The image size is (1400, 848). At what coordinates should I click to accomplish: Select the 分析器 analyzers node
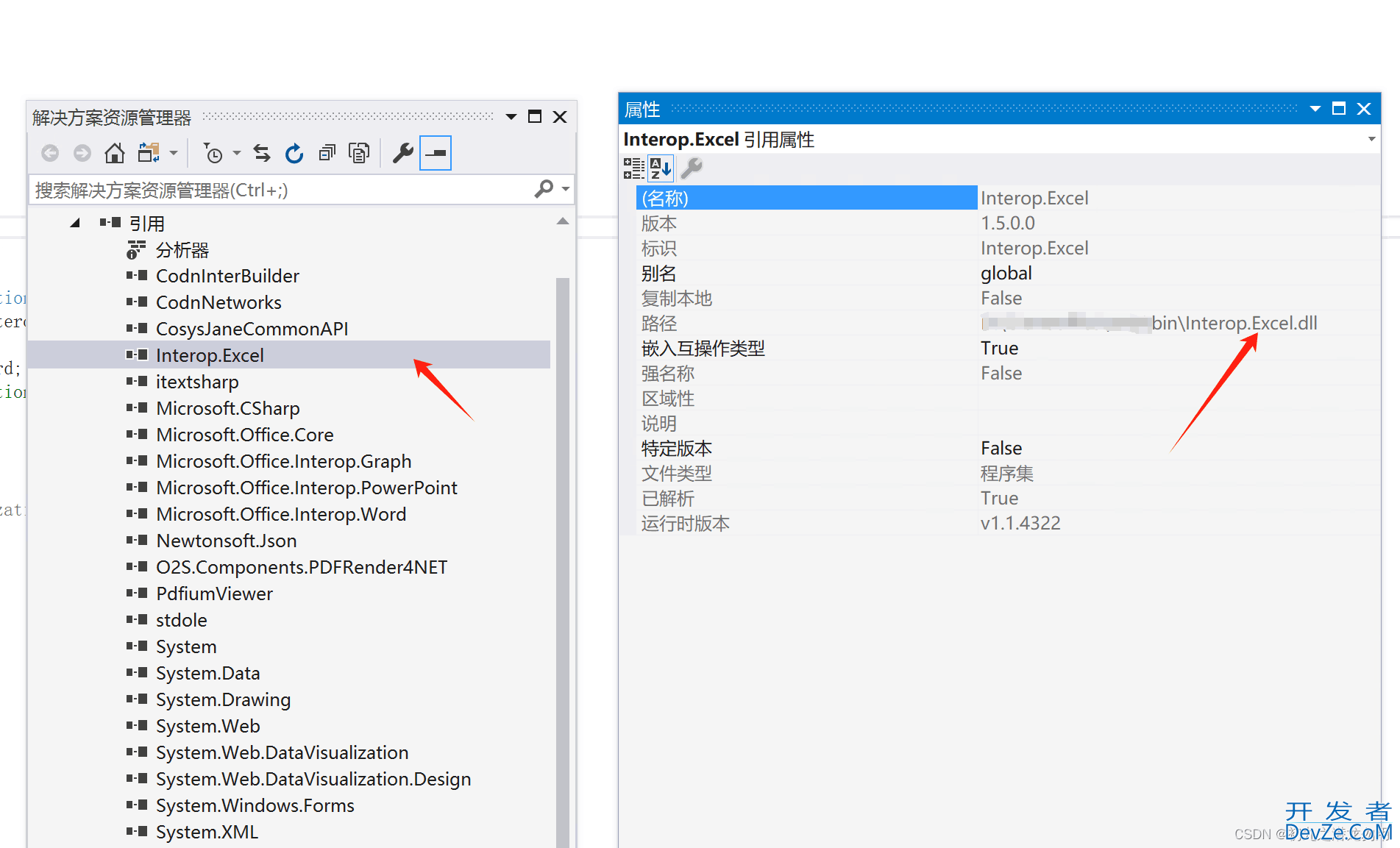pos(182,250)
